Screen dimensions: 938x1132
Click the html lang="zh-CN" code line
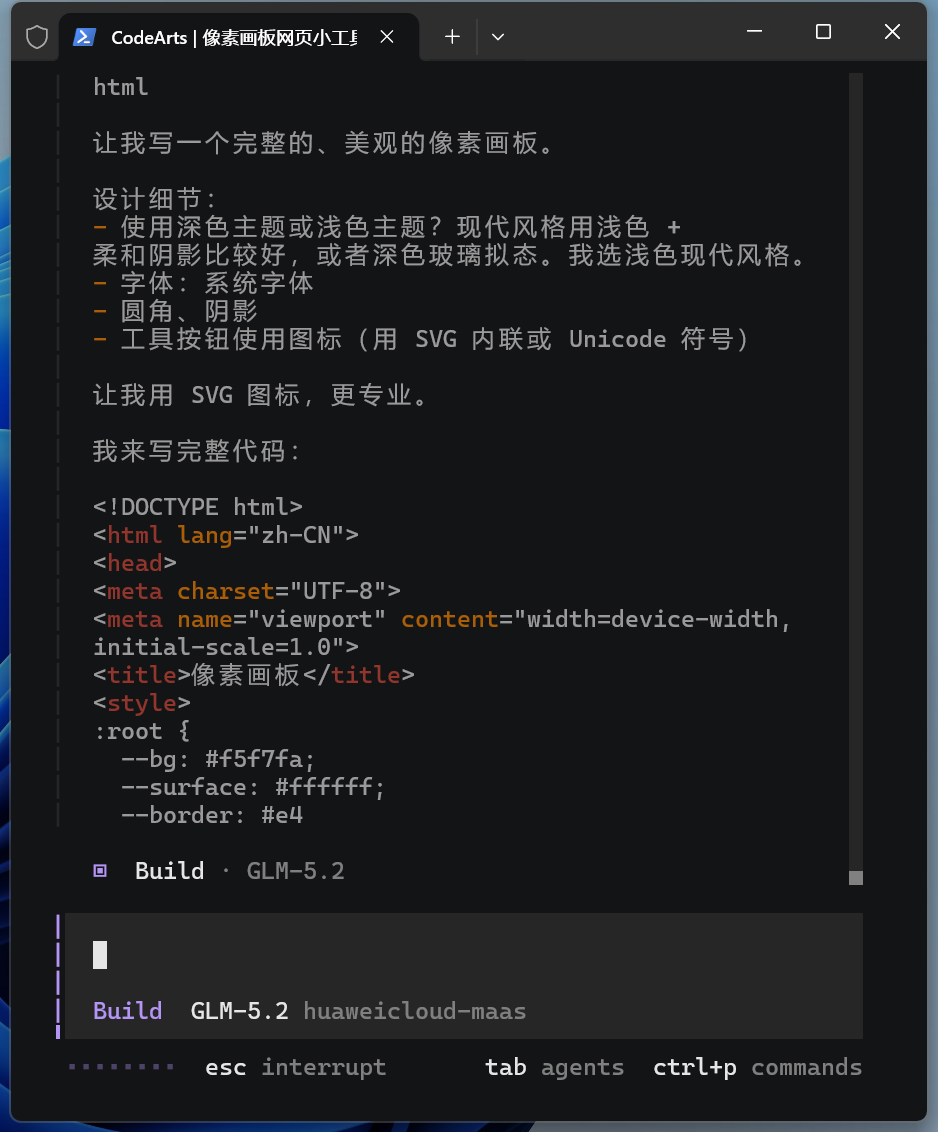(226, 535)
